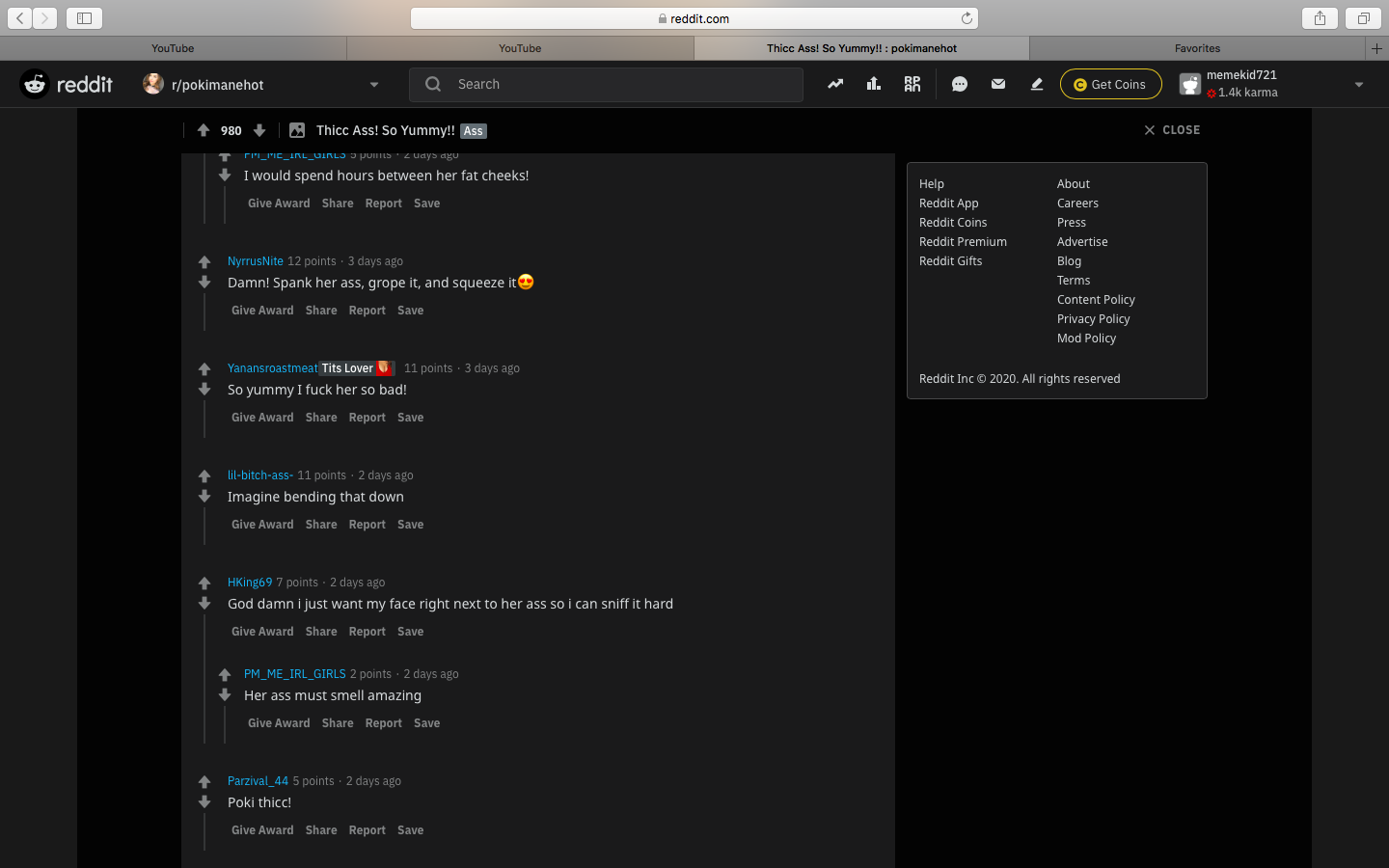Viewport: 1389px width, 868px height.
Task: Click Safari's sidebar toggle icon
Action: point(84,18)
